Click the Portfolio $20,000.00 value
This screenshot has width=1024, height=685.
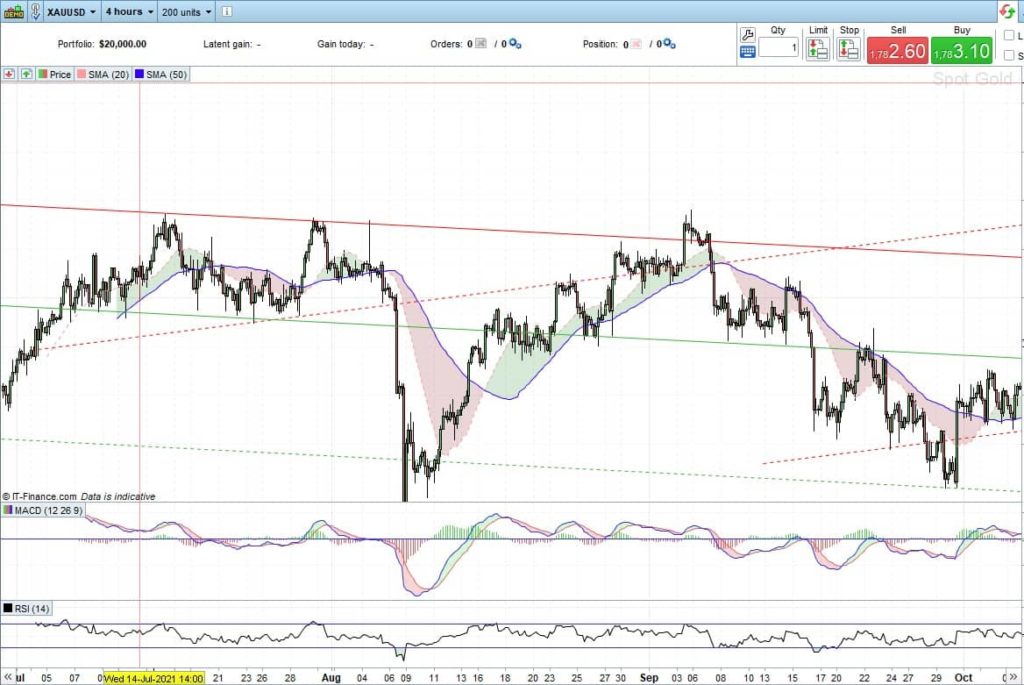123,44
